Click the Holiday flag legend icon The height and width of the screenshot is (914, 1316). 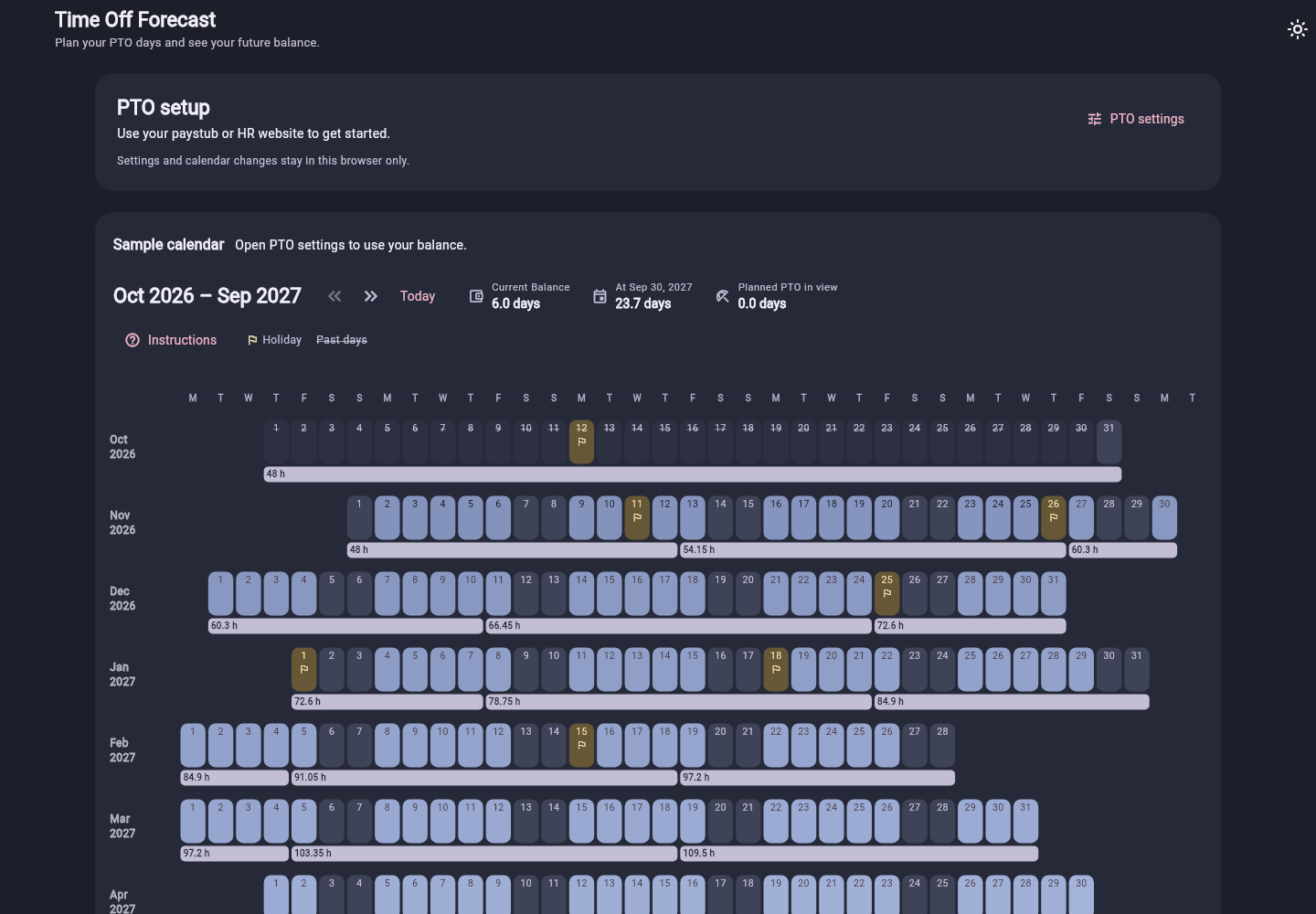click(252, 340)
